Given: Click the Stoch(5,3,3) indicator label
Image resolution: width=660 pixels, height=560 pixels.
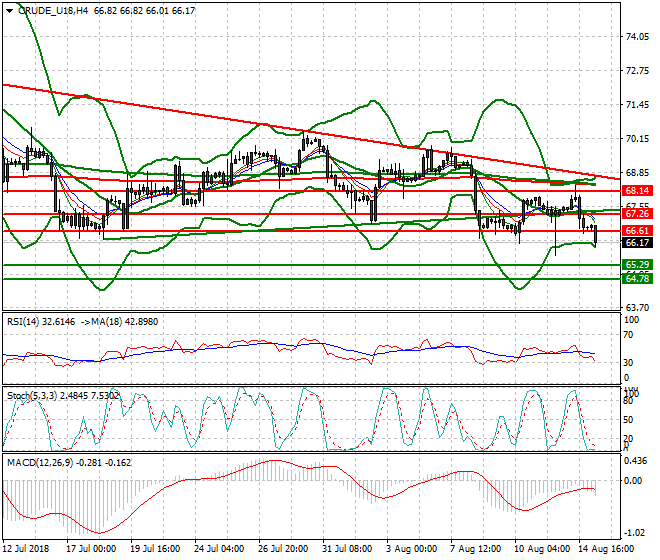Looking at the screenshot, I should [x=32, y=396].
